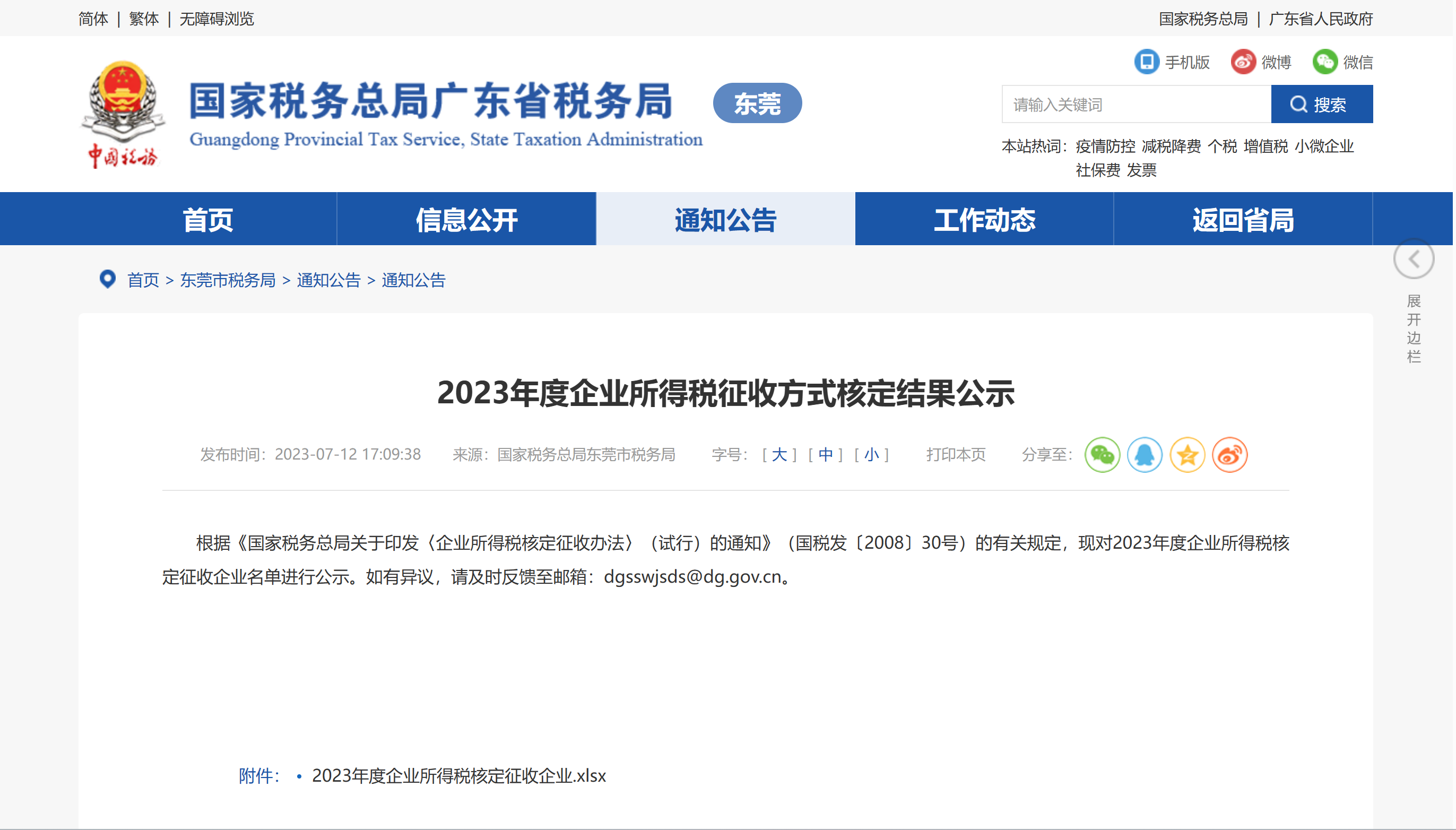Go to 工作动态 navigation tab
Screen dimensions: 1456x830
point(984,220)
